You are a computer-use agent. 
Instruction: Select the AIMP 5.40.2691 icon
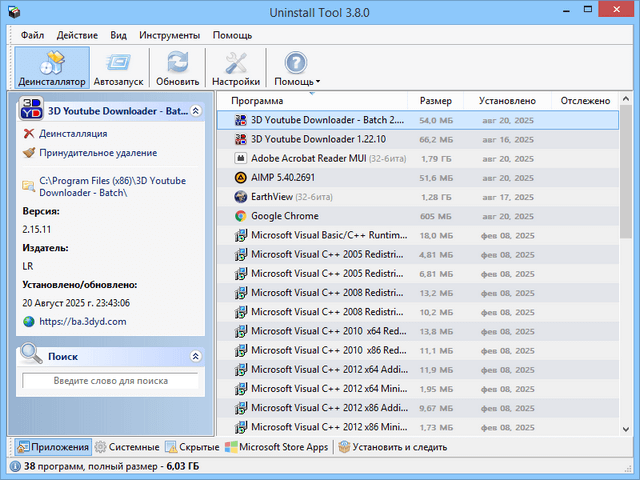point(240,178)
